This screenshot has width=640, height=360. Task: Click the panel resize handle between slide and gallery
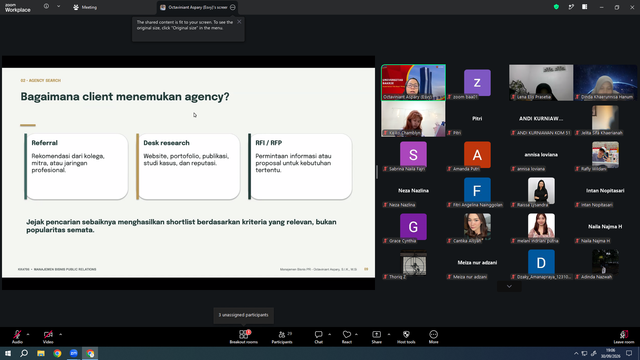(377, 172)
